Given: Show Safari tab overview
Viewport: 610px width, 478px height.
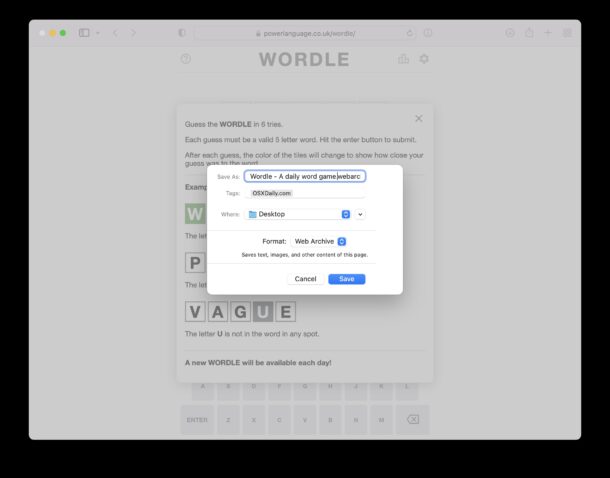Looking at the screenshot, I should [x=567, y=33].
